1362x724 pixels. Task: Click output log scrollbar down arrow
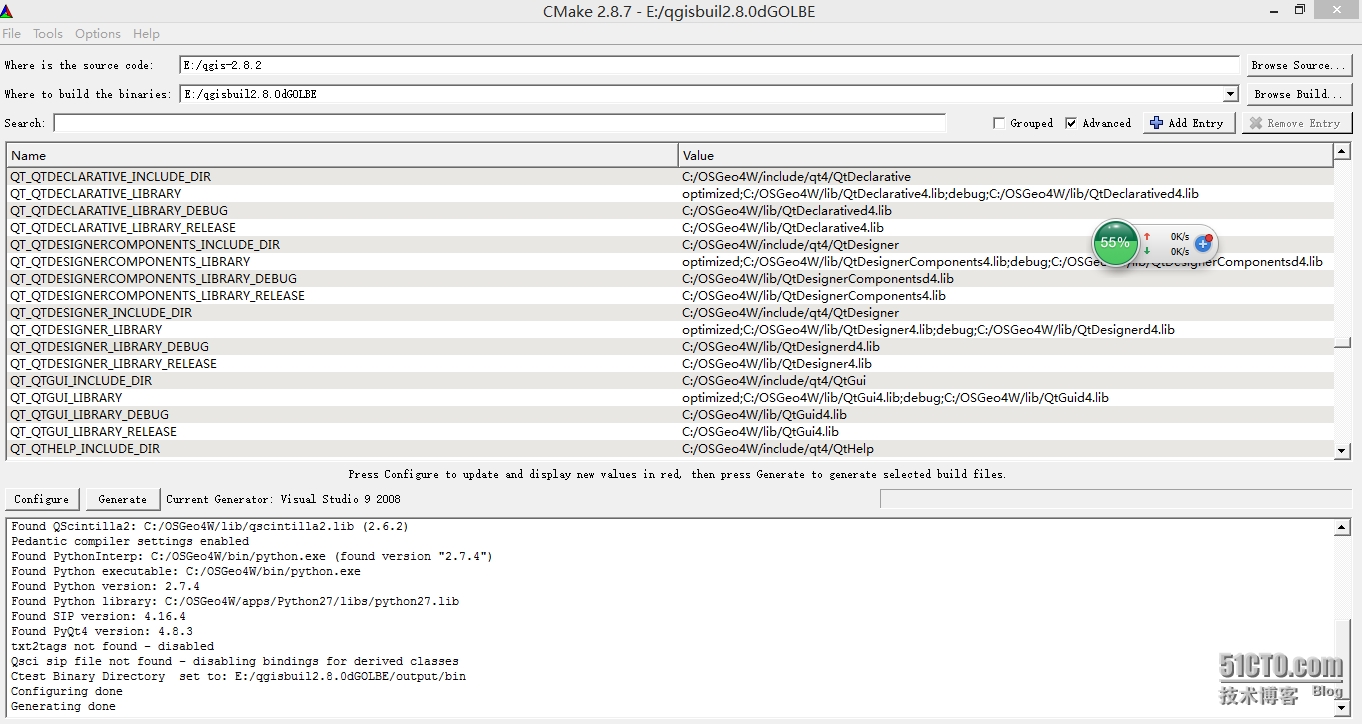pyautogui.click(x=1342, y=709)
